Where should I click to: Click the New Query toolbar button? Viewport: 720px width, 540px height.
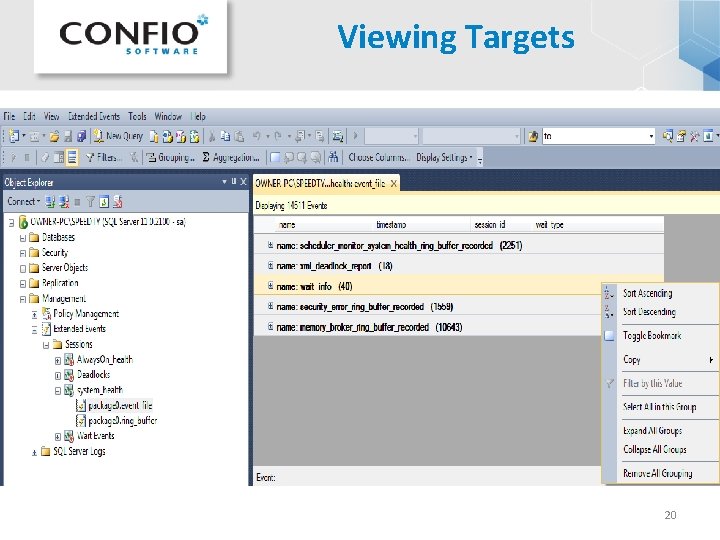118,136
